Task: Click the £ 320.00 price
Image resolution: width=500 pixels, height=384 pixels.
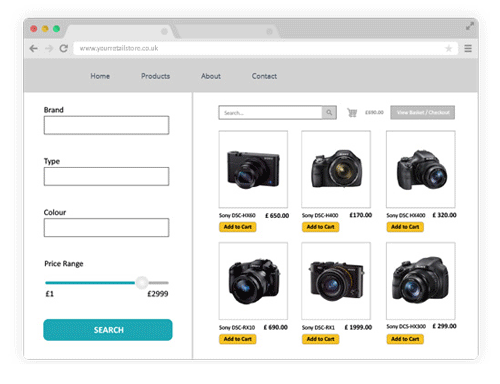Action: point(444,215)
